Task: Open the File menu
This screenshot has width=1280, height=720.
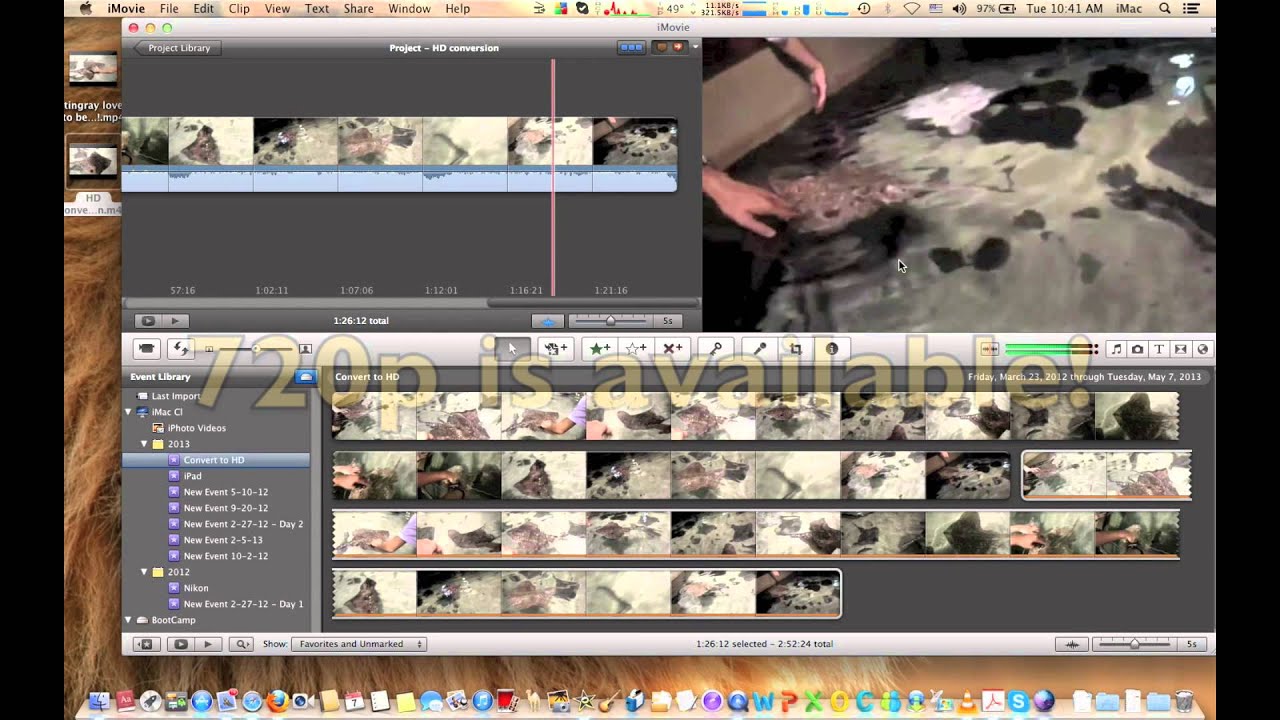Action: [169, 9]
